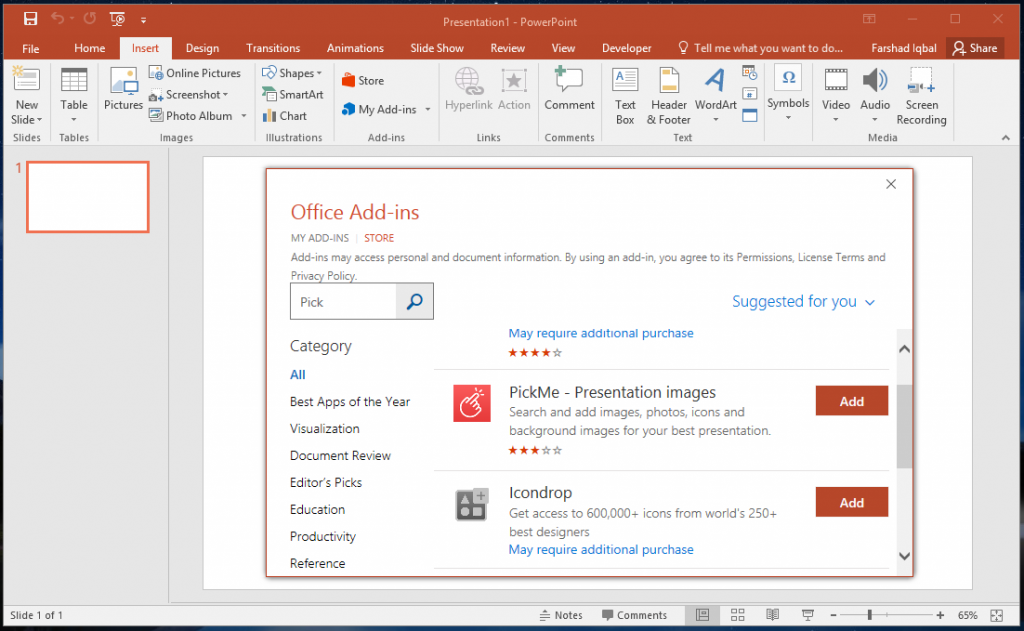Screen dimensions: 1024x631
Task: Switch to the Review tab
Action: [507, 48]
